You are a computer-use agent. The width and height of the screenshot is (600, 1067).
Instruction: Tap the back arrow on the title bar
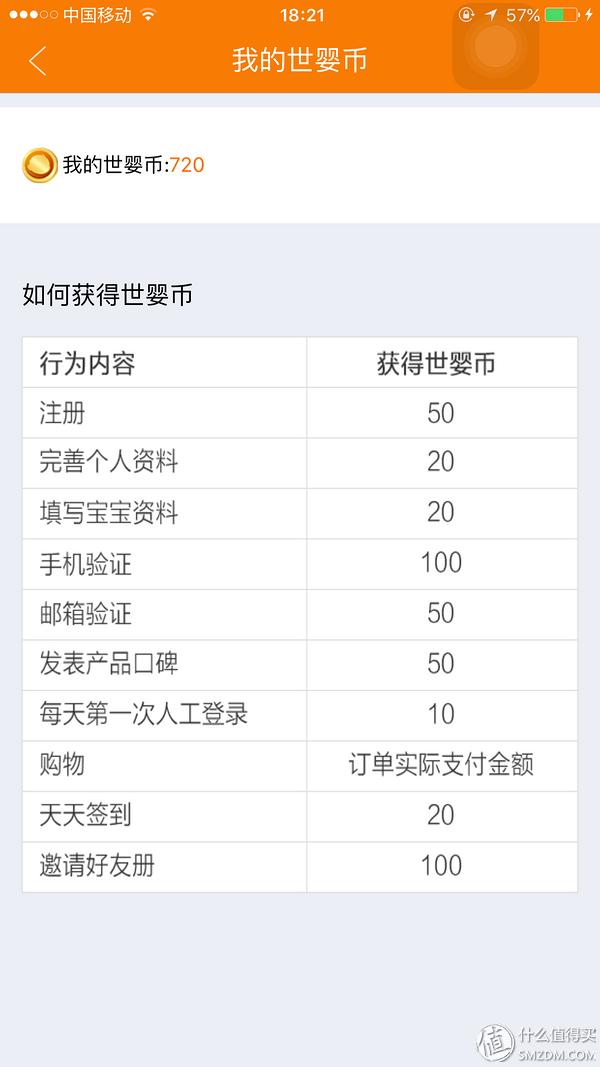[37, 61]
